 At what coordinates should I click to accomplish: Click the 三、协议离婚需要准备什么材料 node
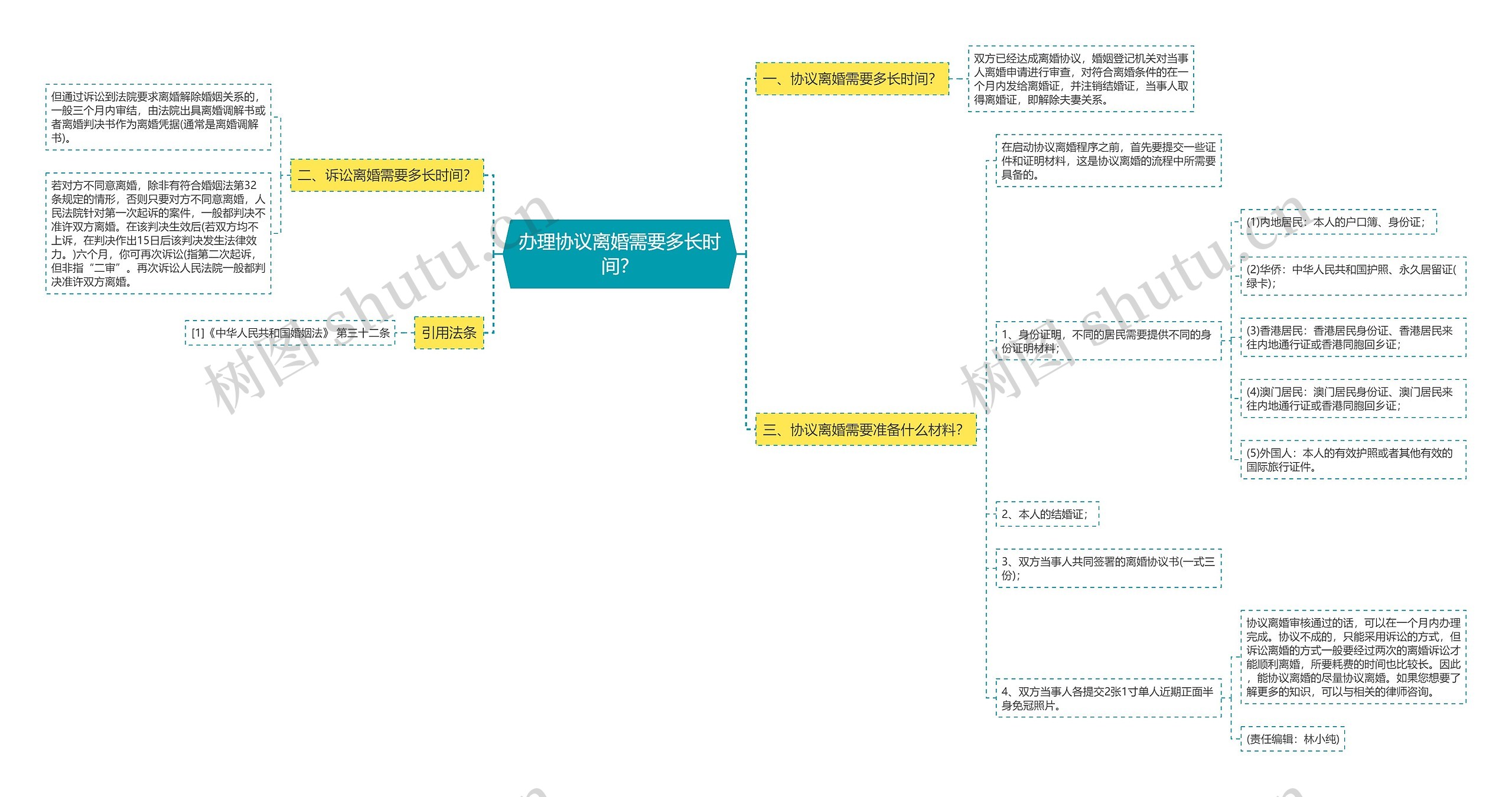pyautogui.click(x=865, y=429)
